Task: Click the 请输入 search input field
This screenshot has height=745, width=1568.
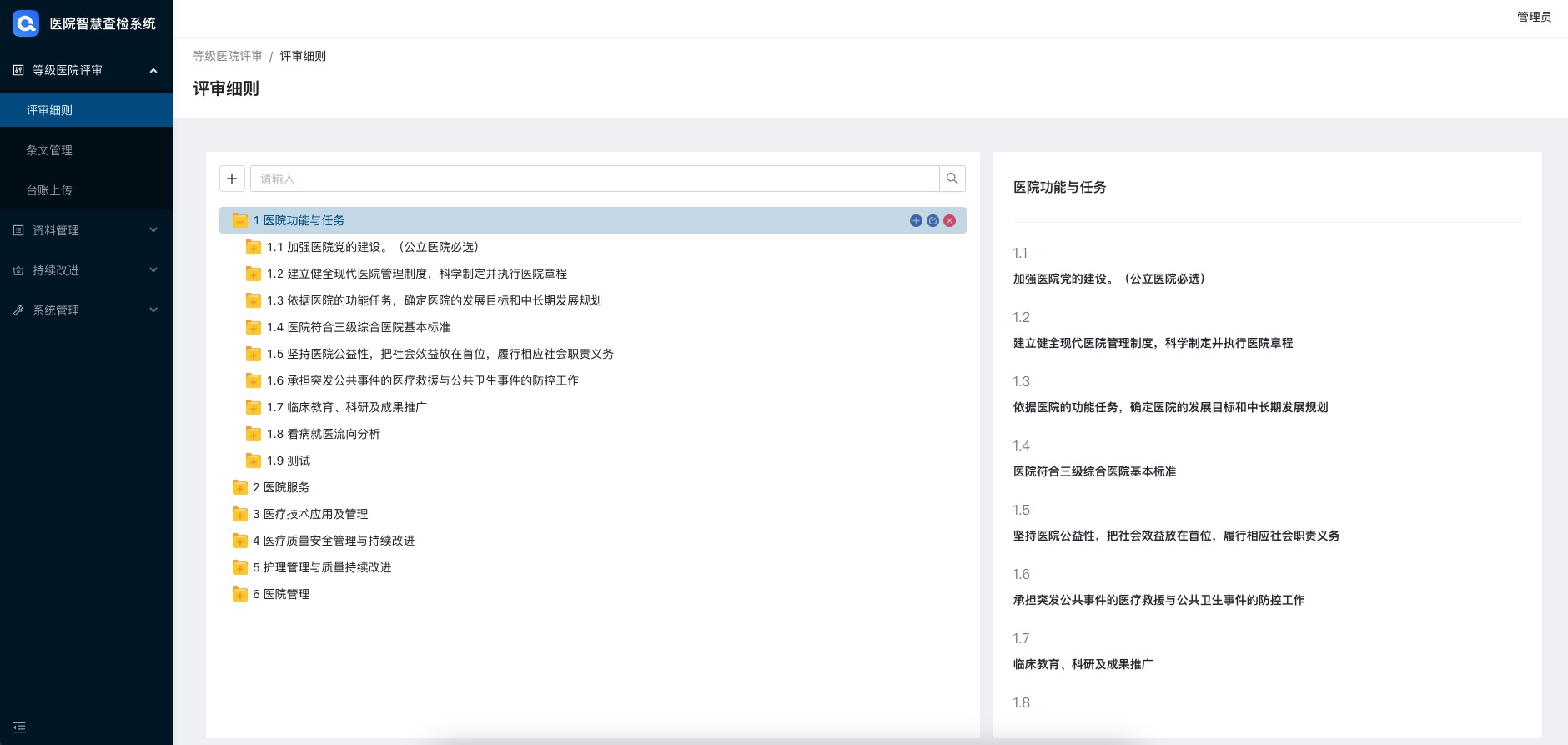Action: pos(594,179)
